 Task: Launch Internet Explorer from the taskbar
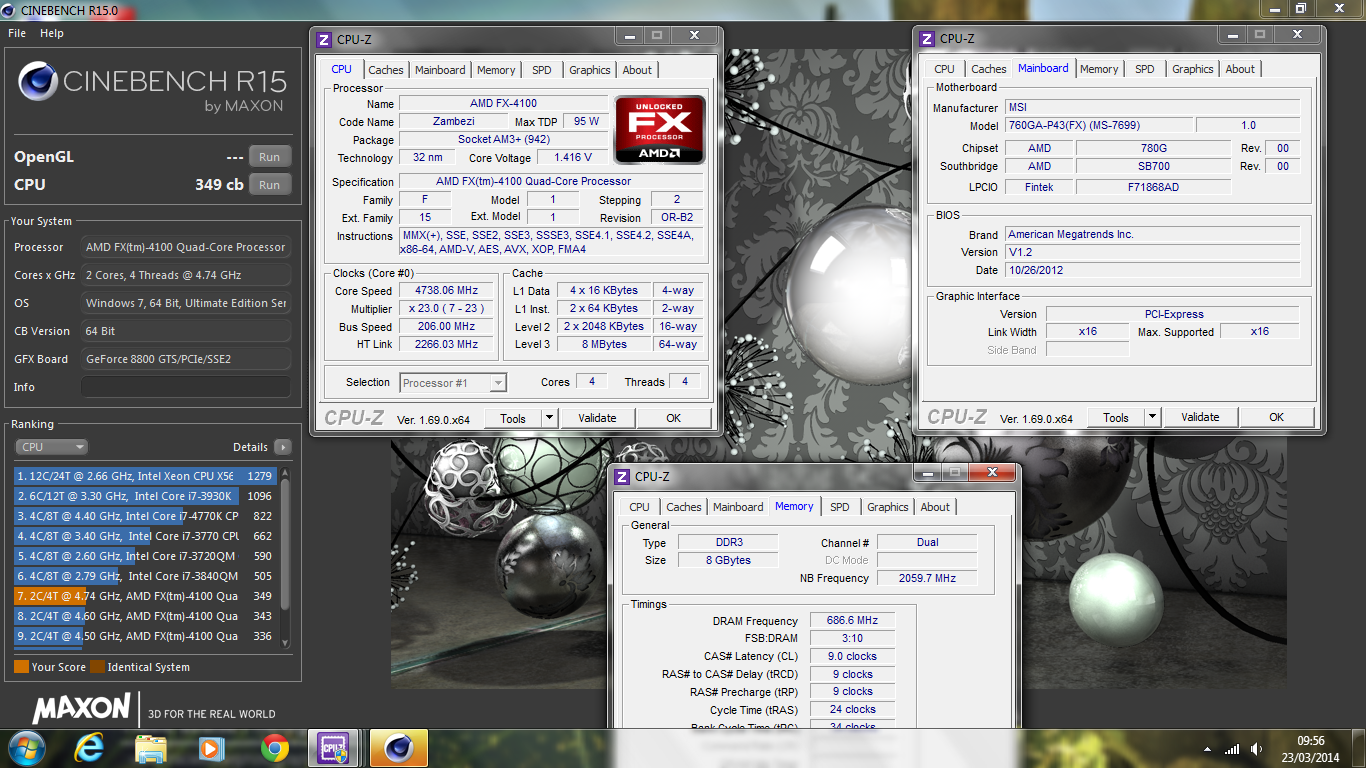pyautogui.click(x=89, y=747)
